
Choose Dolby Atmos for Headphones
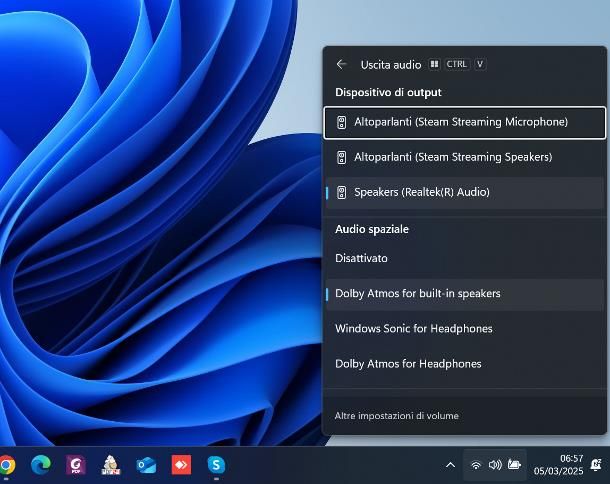(x=465, y=364)
